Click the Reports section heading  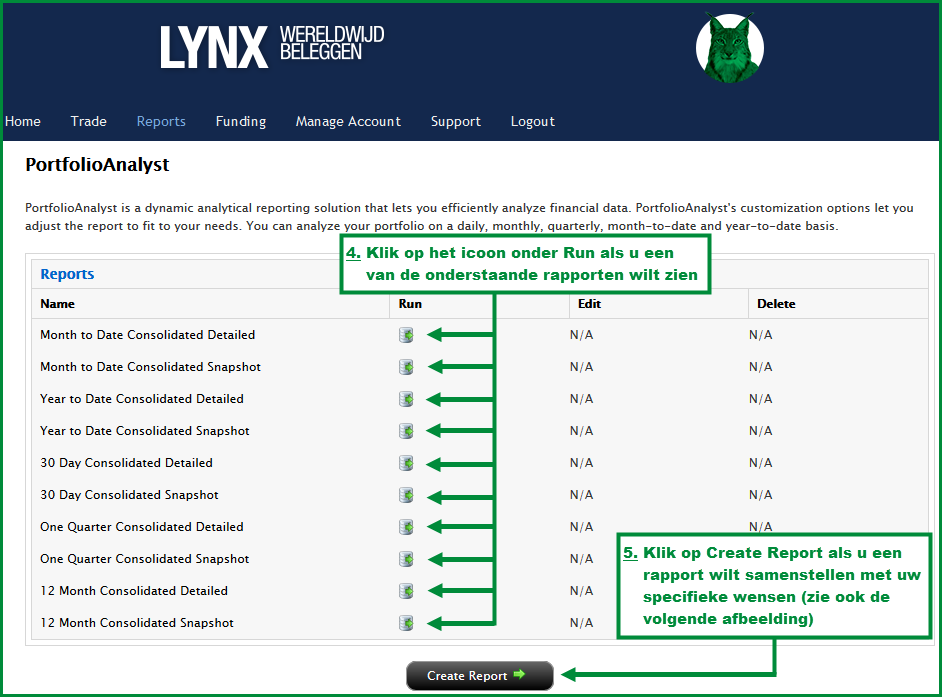(x=67, y=274)
